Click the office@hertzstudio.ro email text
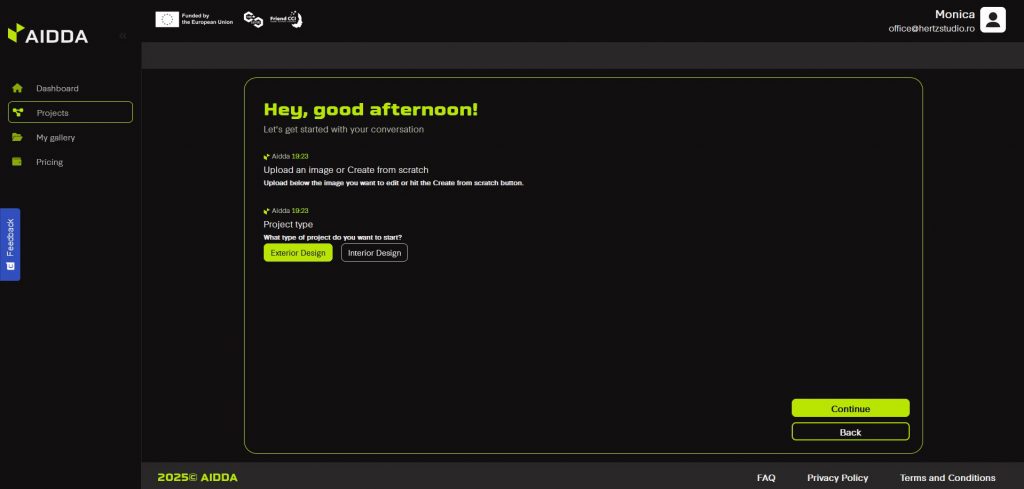Screen dimensions: 1024x489 [930, 29]
